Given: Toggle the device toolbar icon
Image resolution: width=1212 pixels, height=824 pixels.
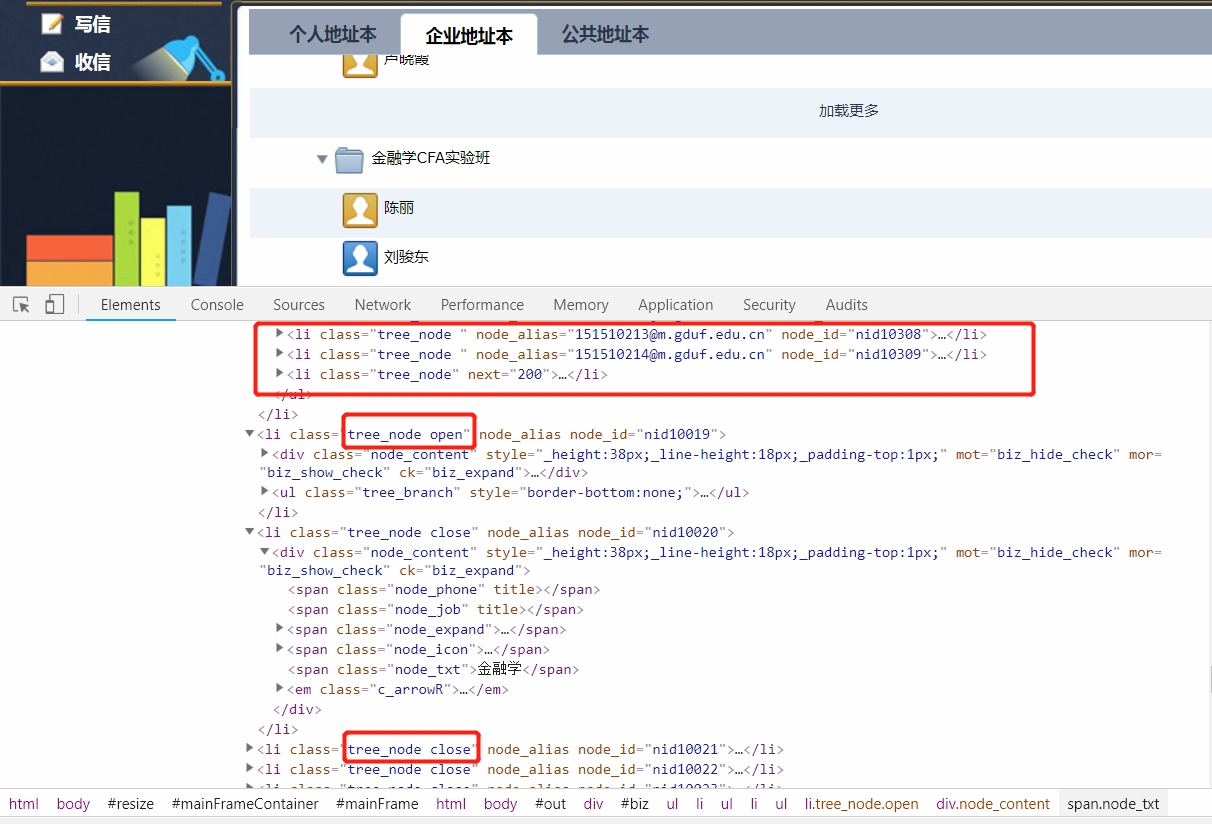Looking at the screenshot, I should [55, 305].
